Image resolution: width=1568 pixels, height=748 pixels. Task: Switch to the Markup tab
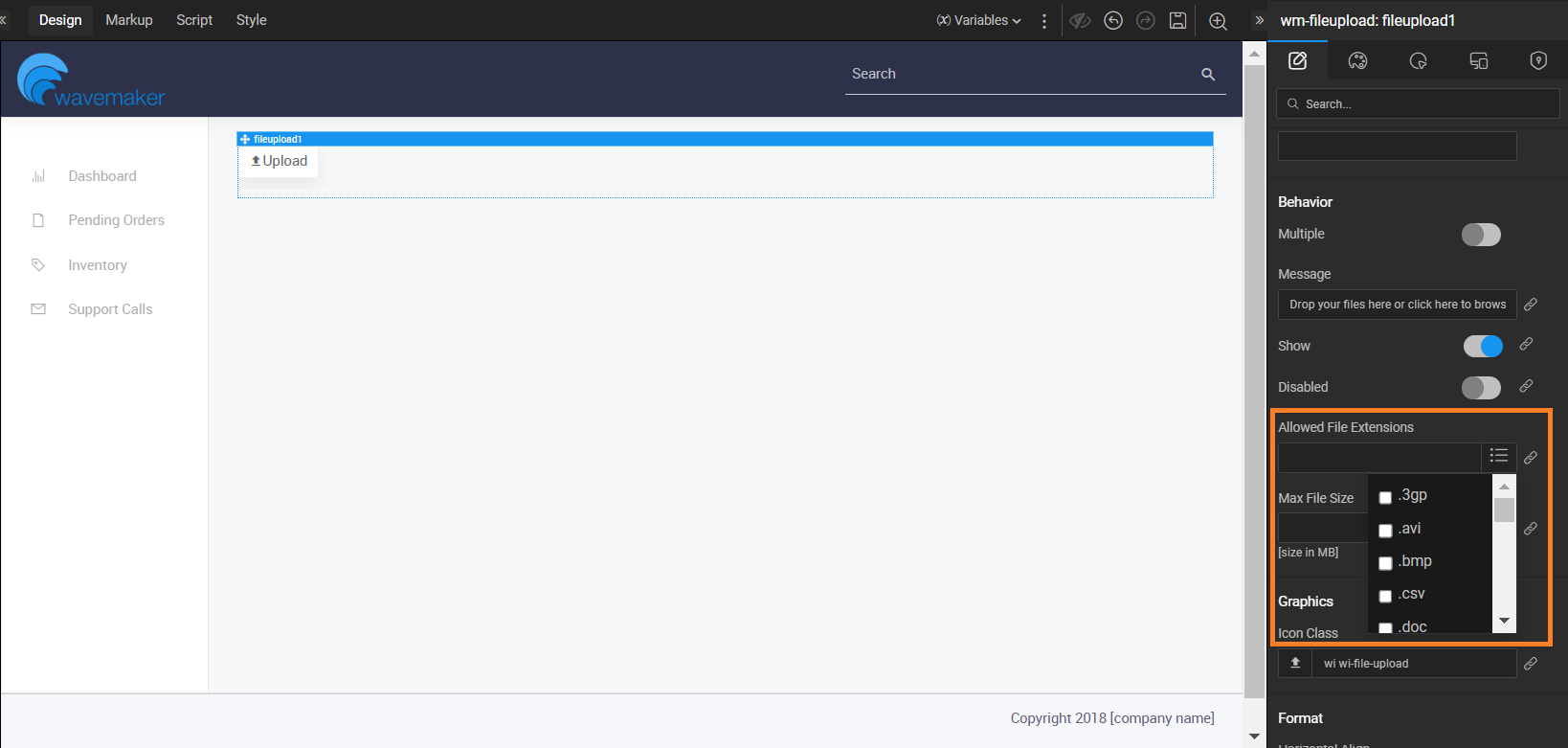[x=129, y=20]
